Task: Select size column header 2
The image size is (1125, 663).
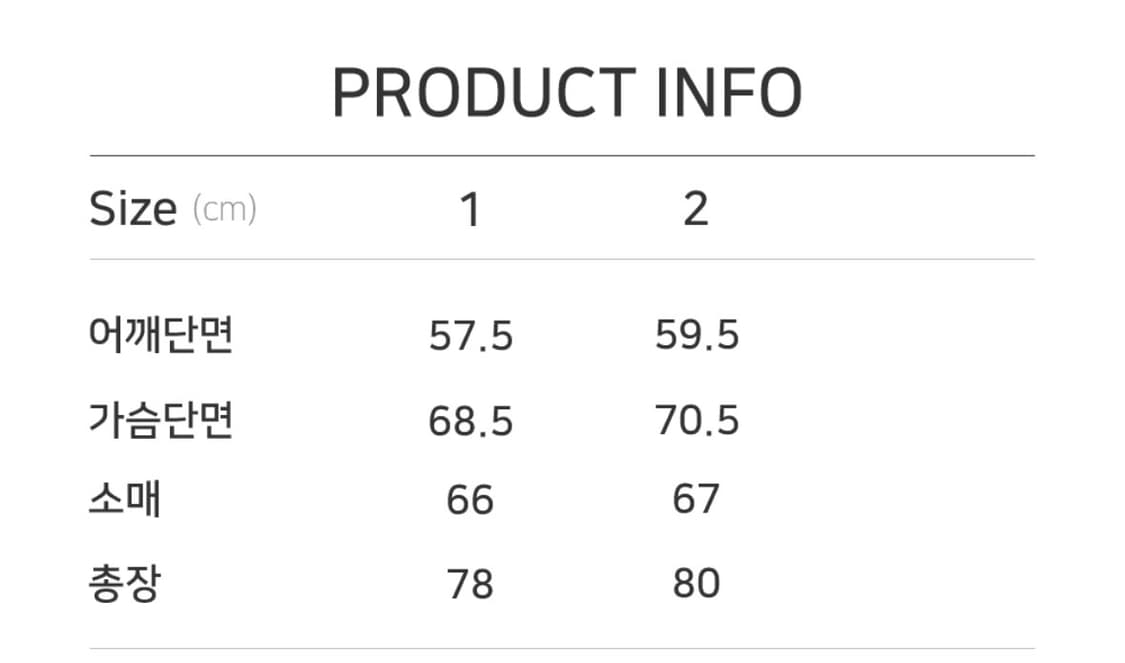Action: (x=696, y=209)
